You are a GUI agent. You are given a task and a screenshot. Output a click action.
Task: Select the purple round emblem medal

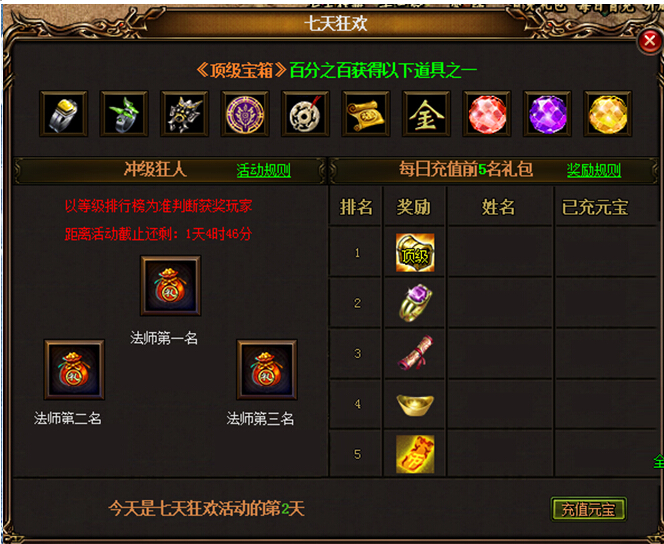(x=245, y=113)
